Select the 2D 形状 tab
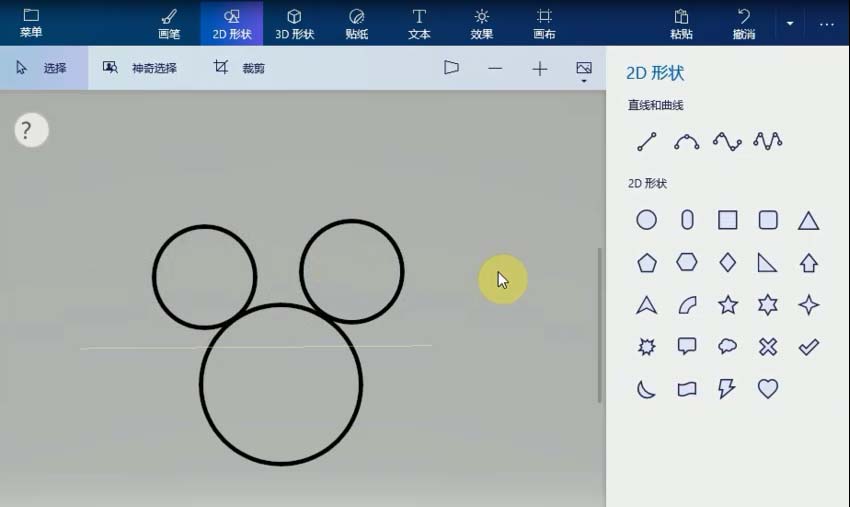 tap(232, 23)
